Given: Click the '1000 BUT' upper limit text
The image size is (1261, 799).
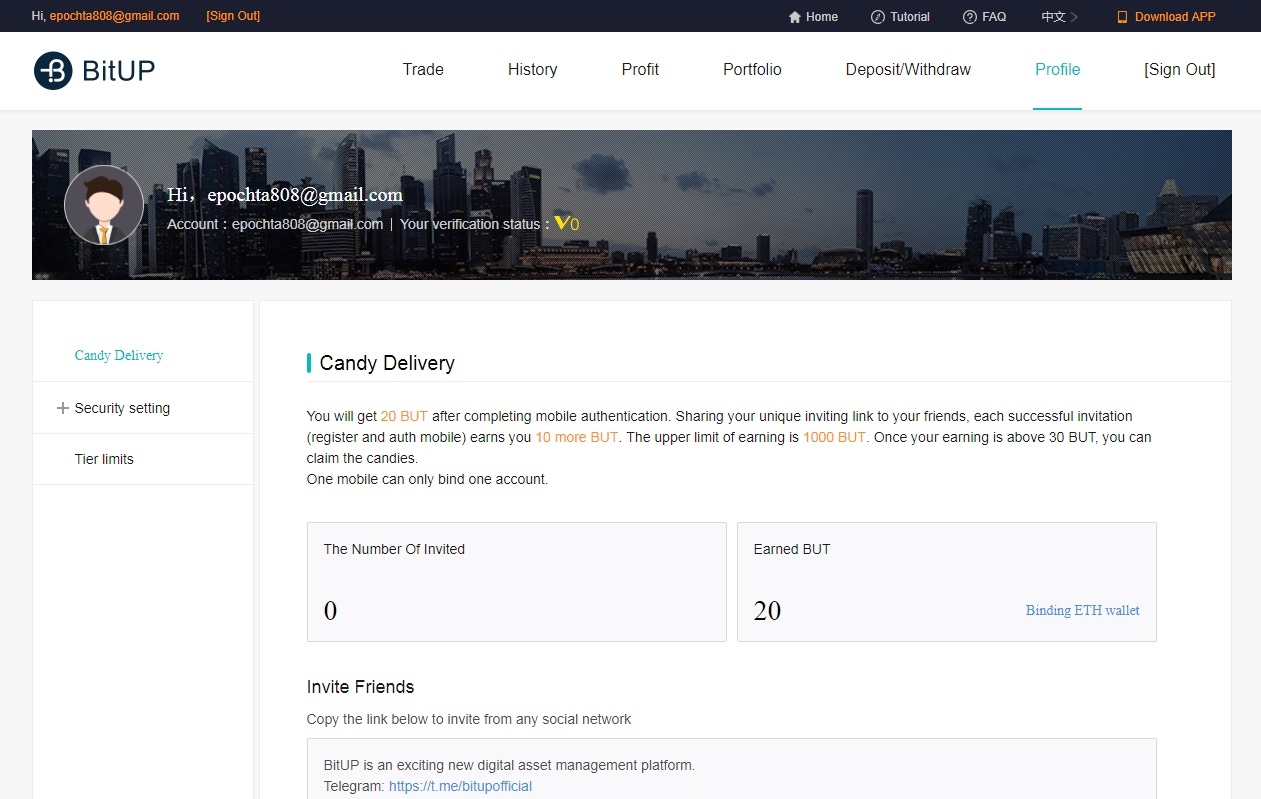Looking at the screenshot, I should tap(834, 437).
